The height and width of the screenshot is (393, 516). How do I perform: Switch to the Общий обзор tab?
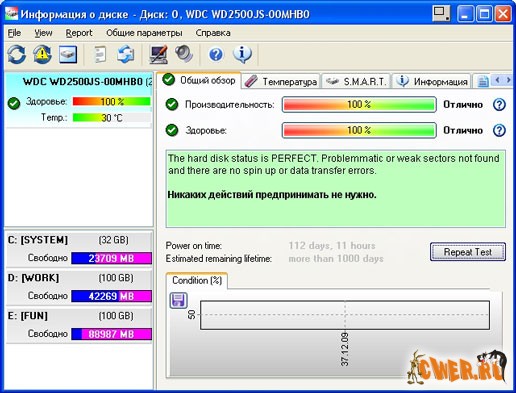point(199,80)
